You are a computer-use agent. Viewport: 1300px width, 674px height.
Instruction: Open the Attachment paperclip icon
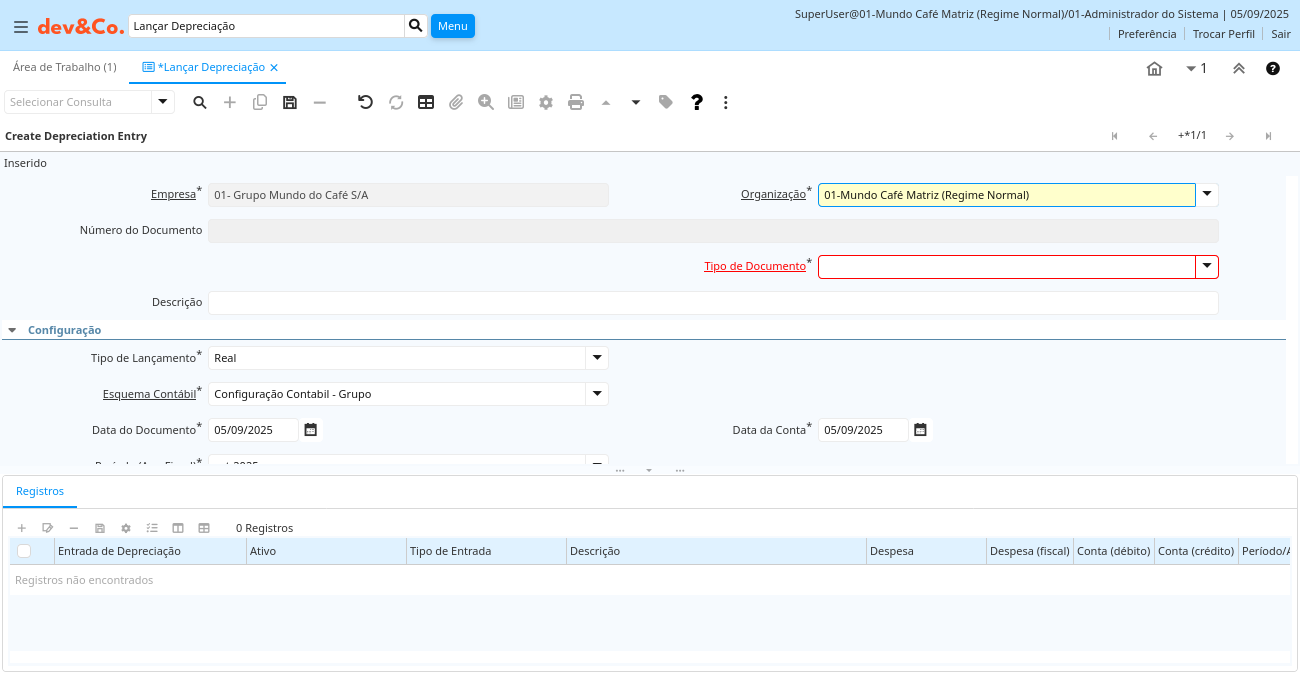click(x=456, y=102)
